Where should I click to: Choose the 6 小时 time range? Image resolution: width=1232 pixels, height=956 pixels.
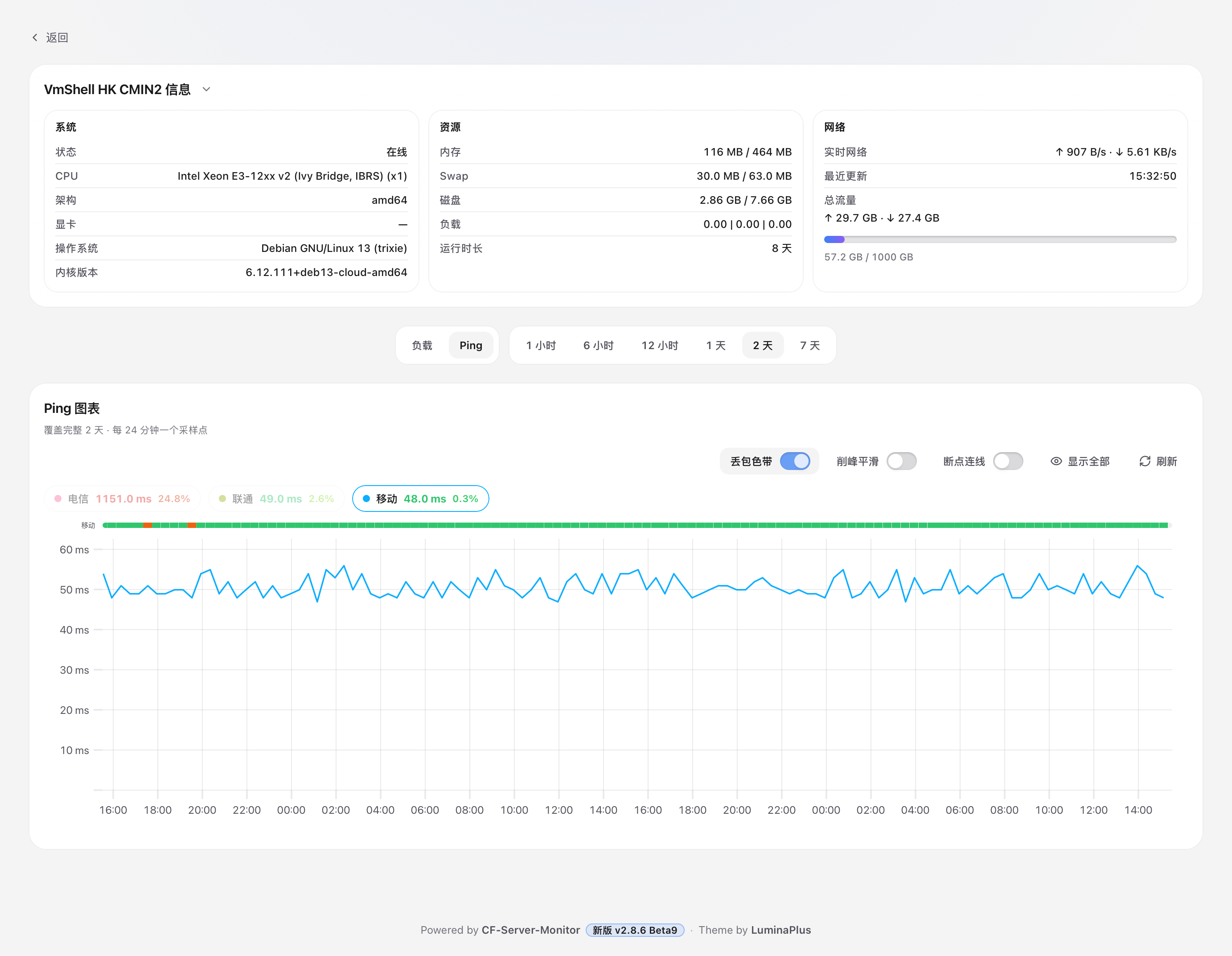pyautogui.click(x=599, y=345)
